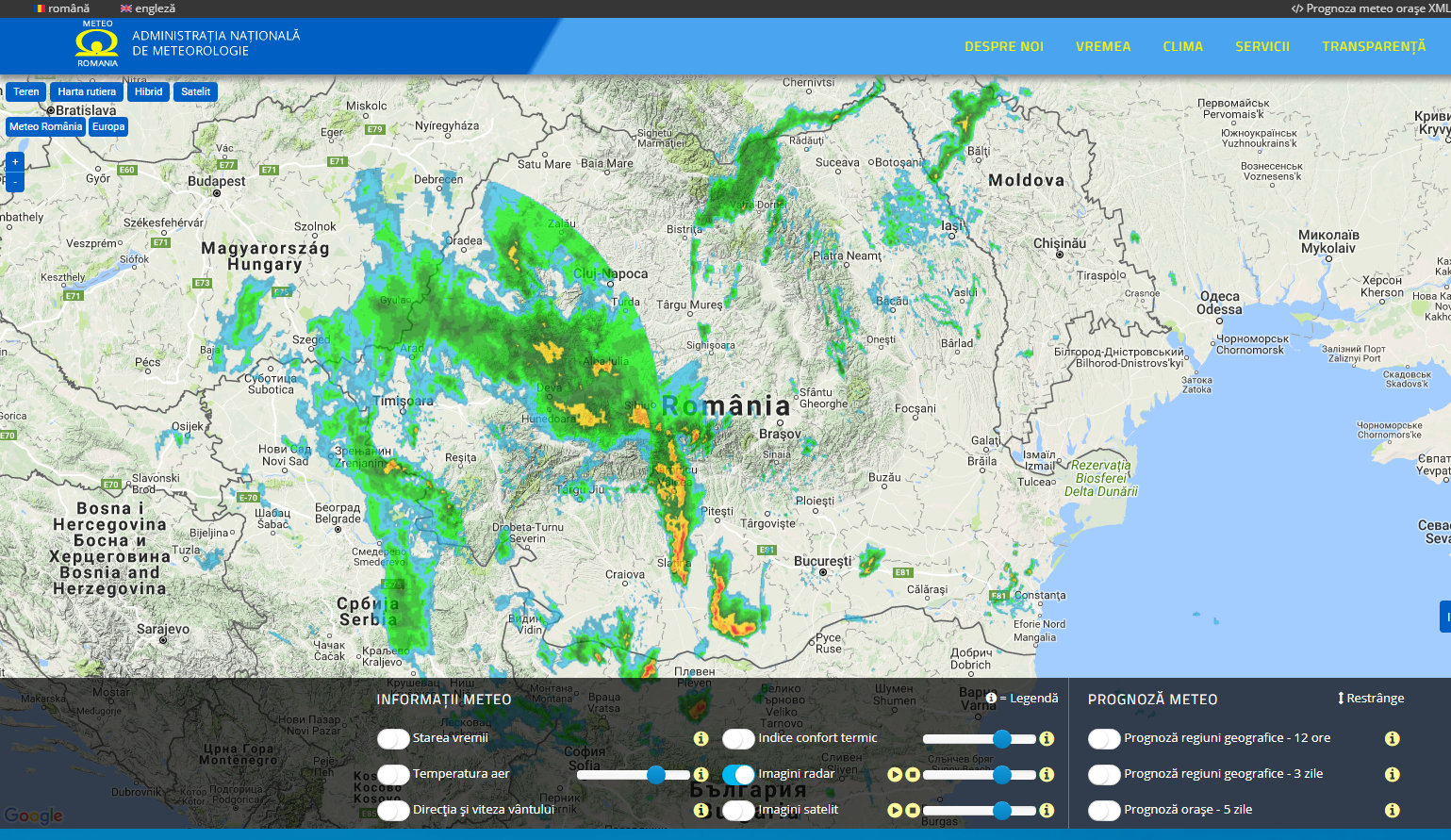Click the Chișinău label on the map
1451x840 pixels.
[x=1060, y=243]
